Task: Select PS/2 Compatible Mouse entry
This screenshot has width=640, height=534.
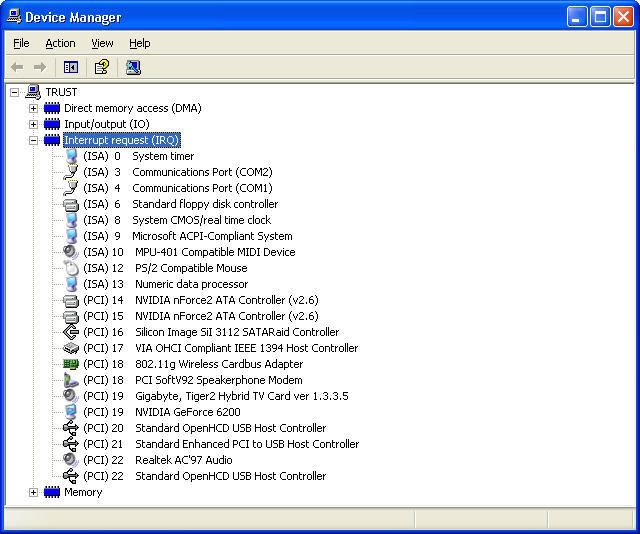Action: (165, 268)
